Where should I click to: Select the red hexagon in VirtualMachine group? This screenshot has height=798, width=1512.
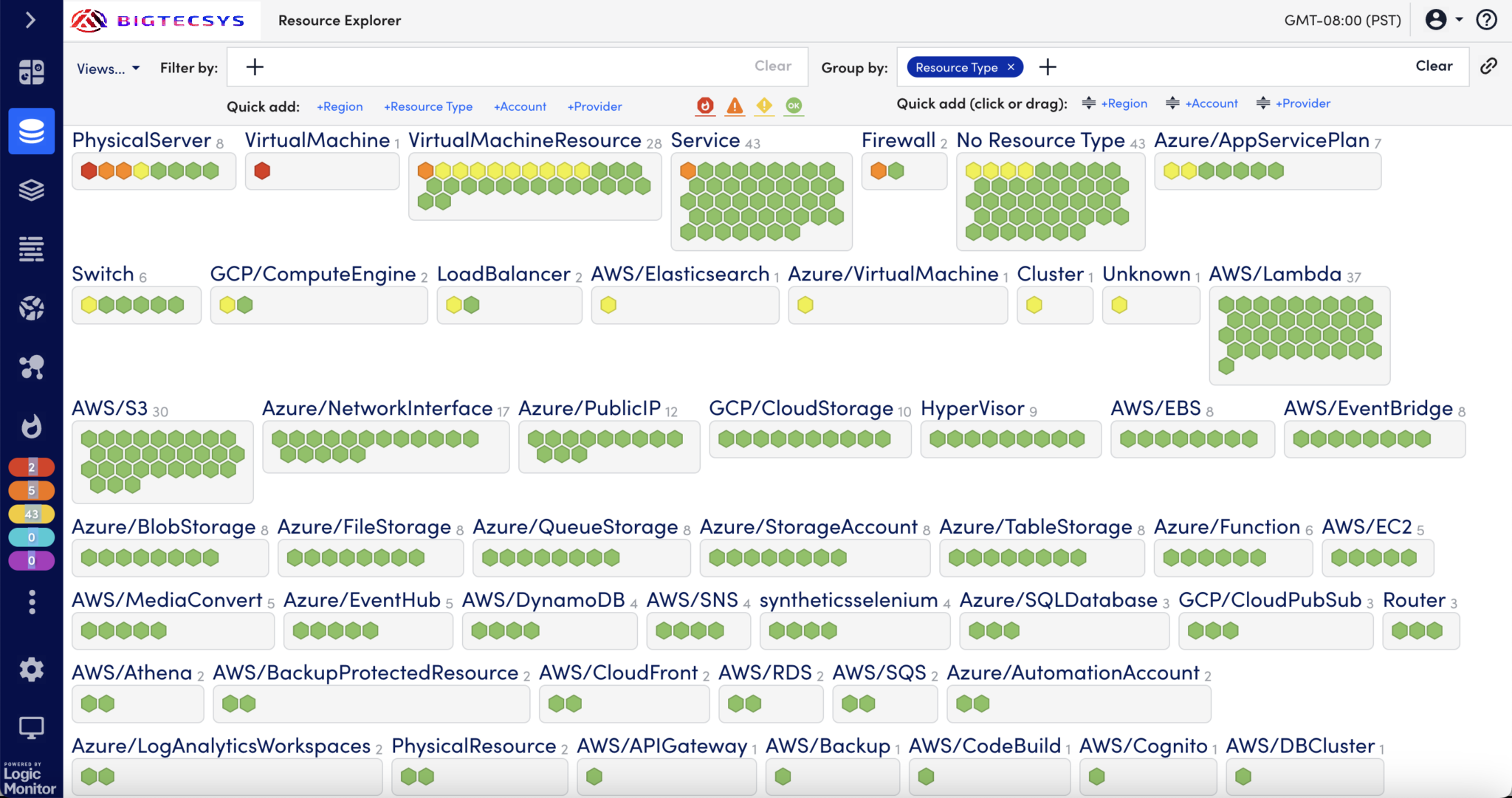point(262,171)
